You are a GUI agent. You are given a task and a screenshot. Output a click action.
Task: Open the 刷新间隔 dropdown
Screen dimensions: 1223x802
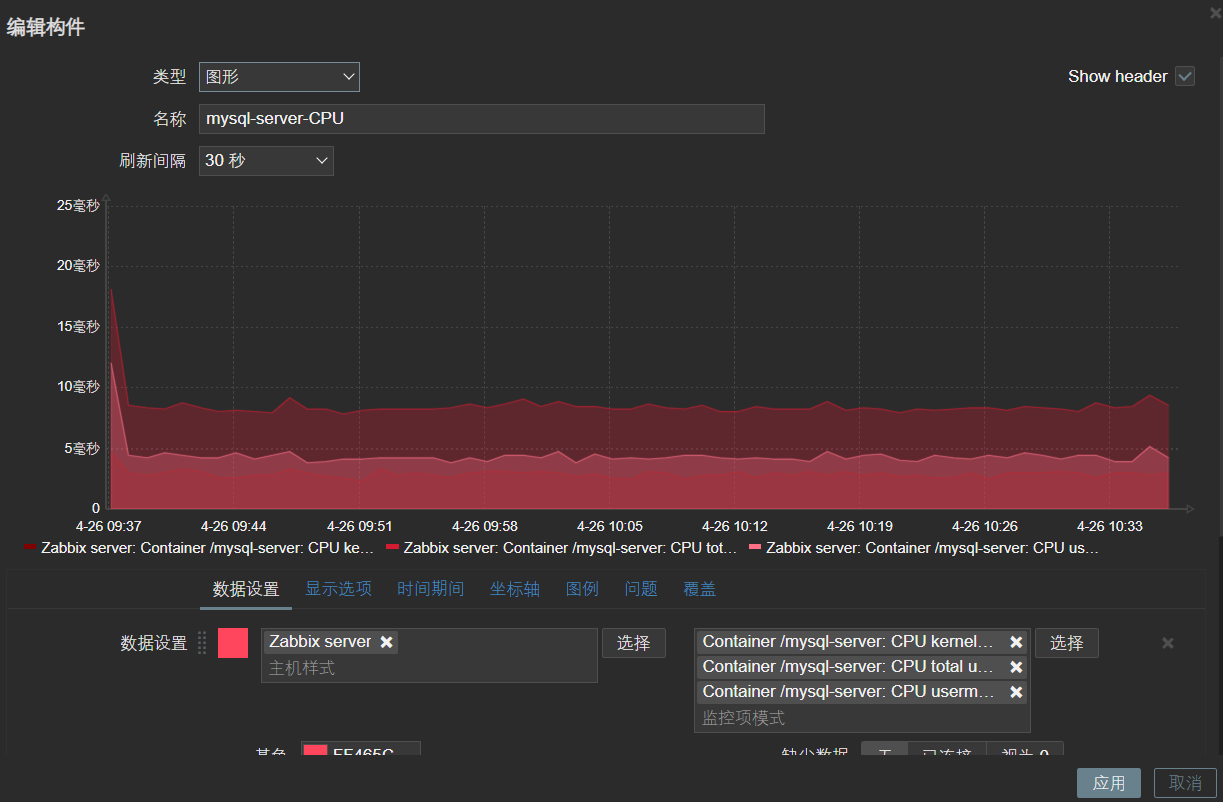266,161
